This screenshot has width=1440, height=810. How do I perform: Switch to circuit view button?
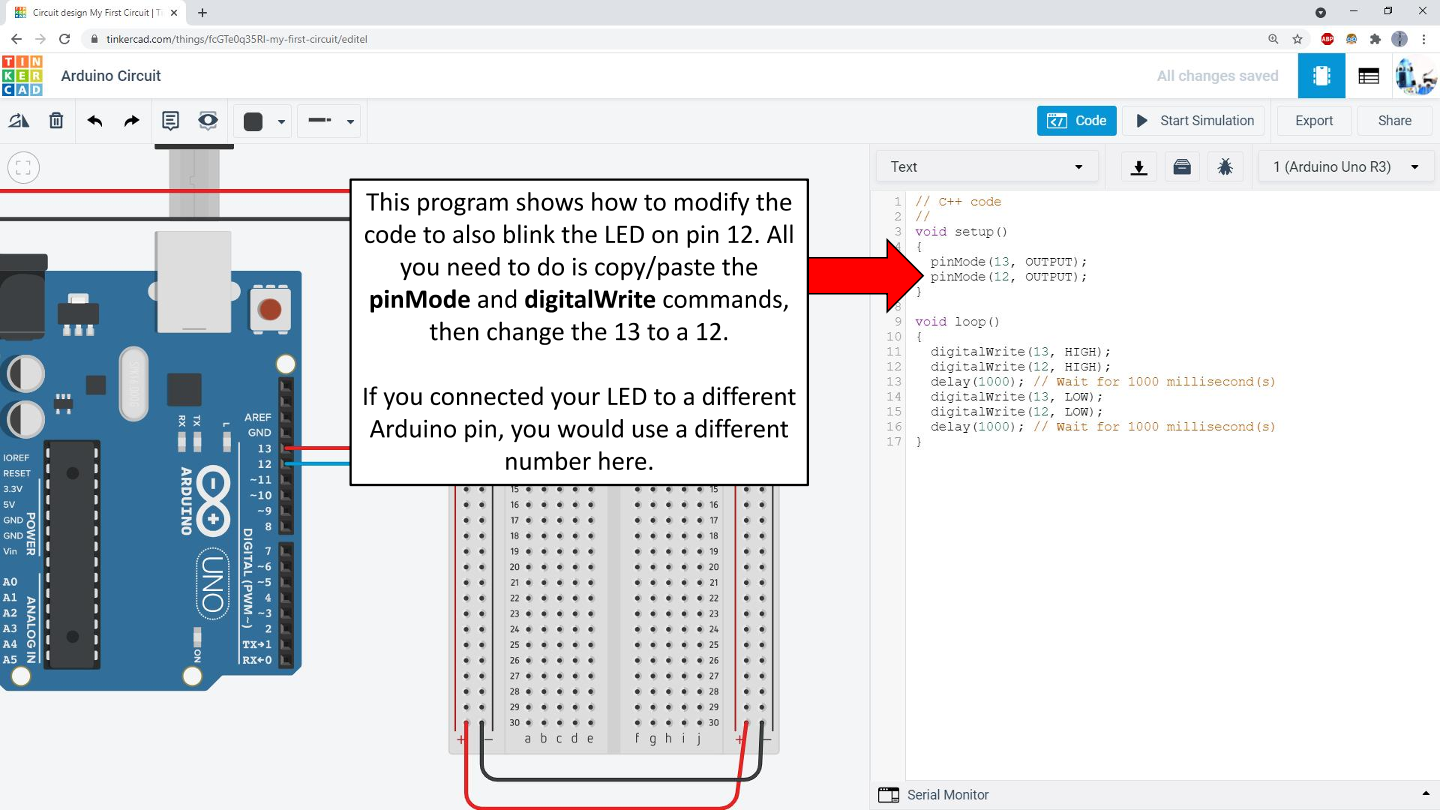point(1321,76)
